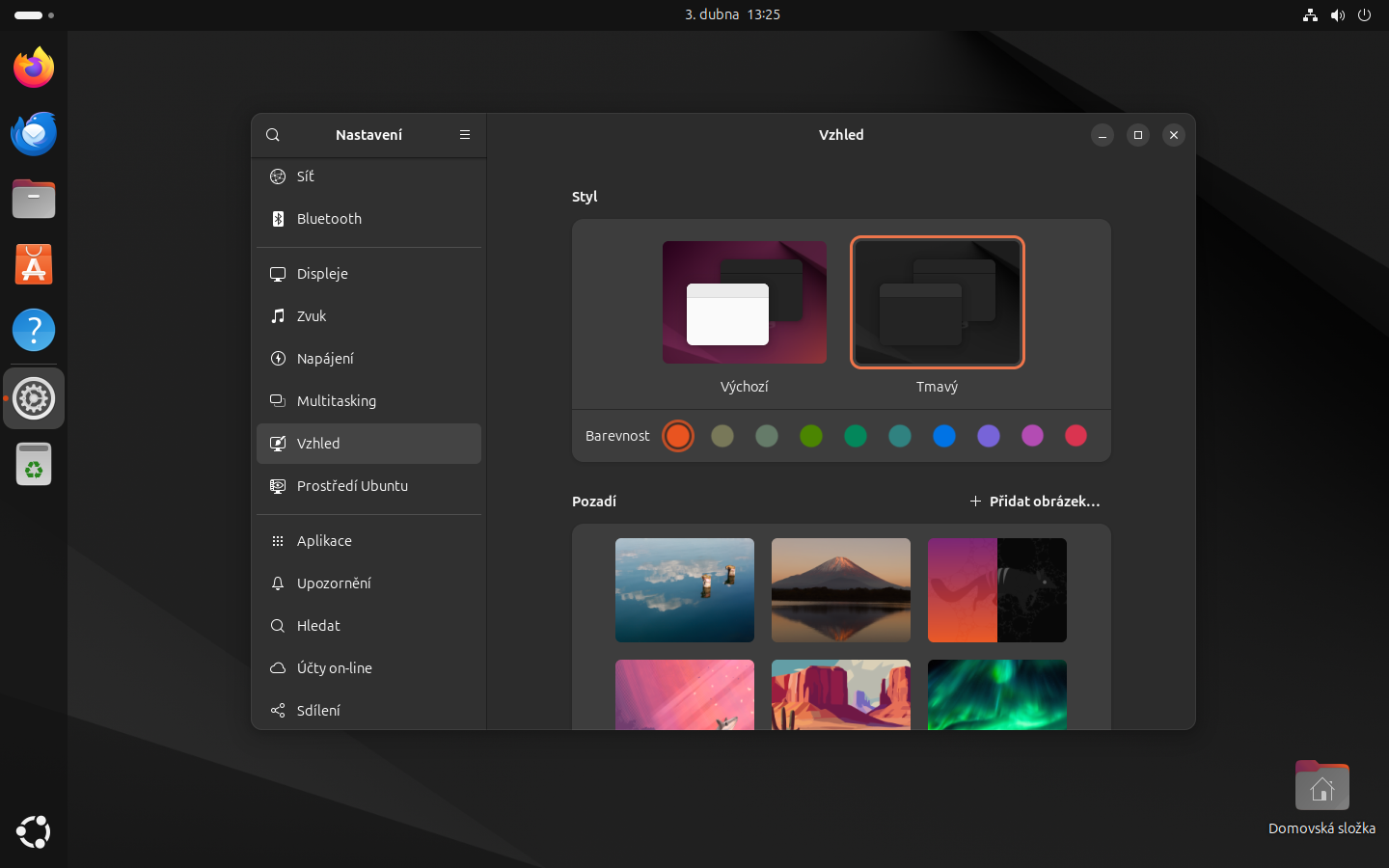Go to Zvuk sound settings
This screenshot has height=868, width=1389.
(x=368, y=316)
